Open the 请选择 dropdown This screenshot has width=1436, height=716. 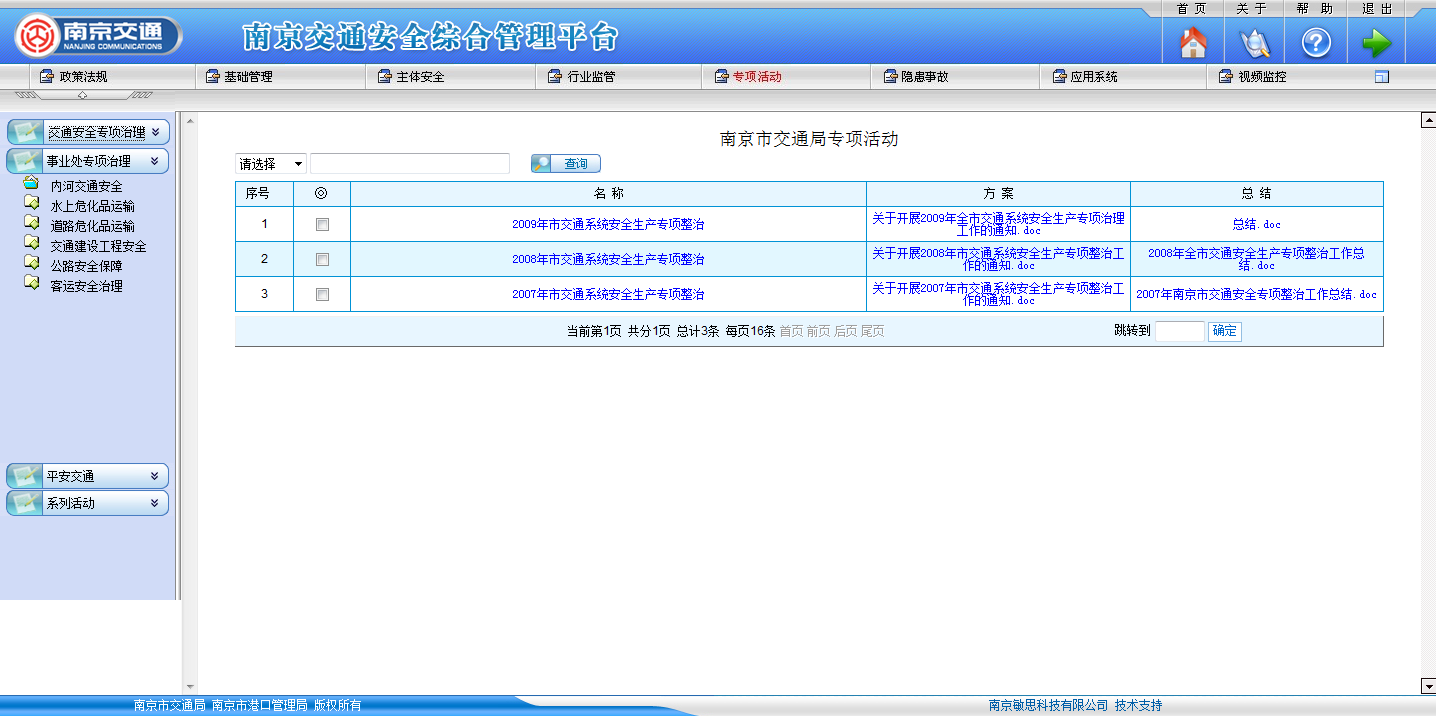click(x=271, y=164)
